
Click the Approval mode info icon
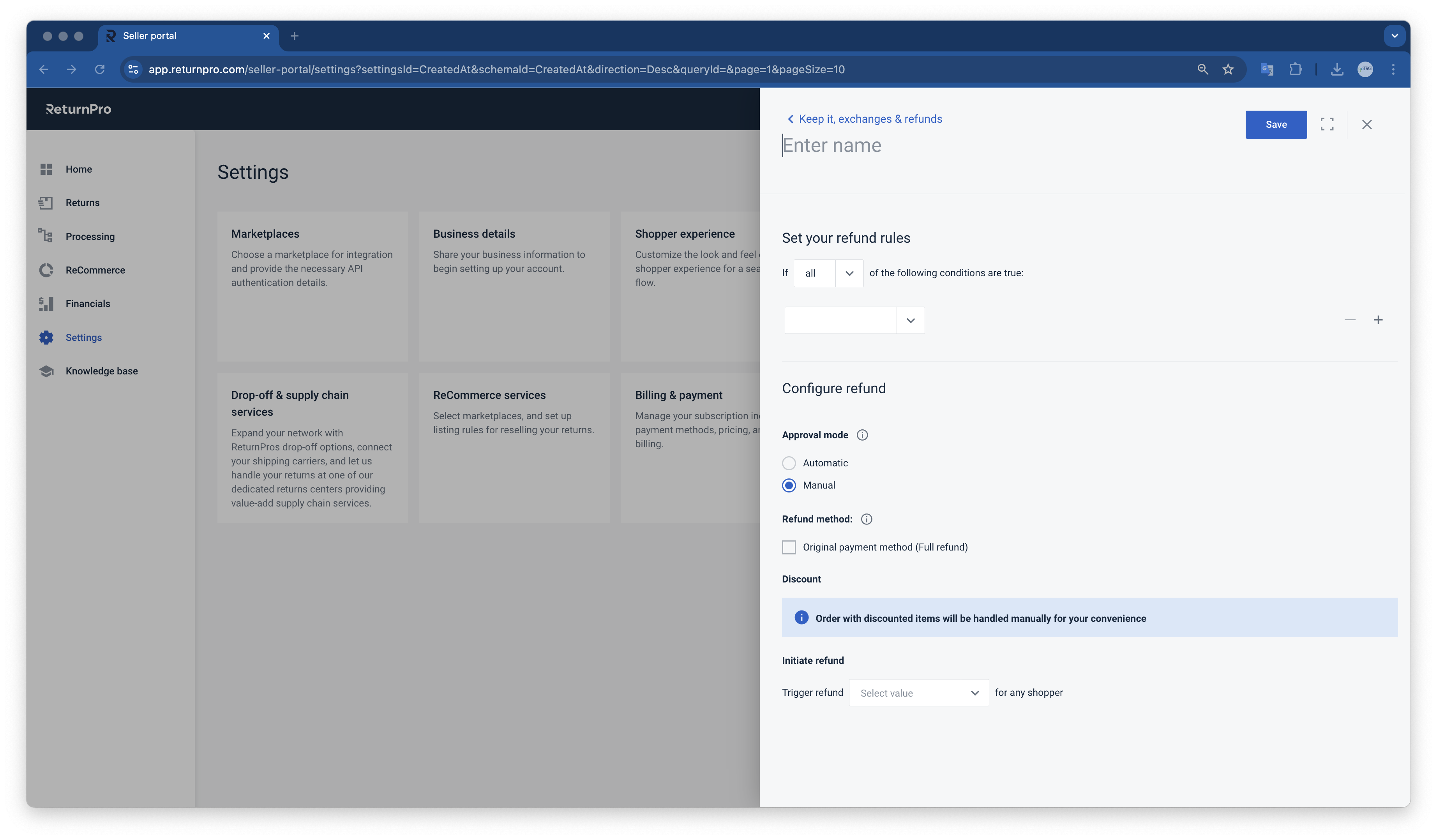click(862, 435)
